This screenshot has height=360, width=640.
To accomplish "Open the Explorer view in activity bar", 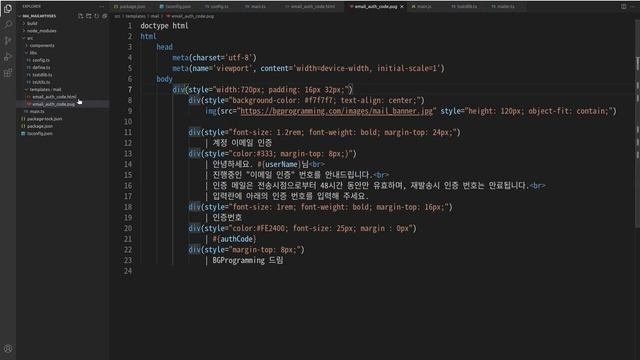I will (x=8, y=8).
